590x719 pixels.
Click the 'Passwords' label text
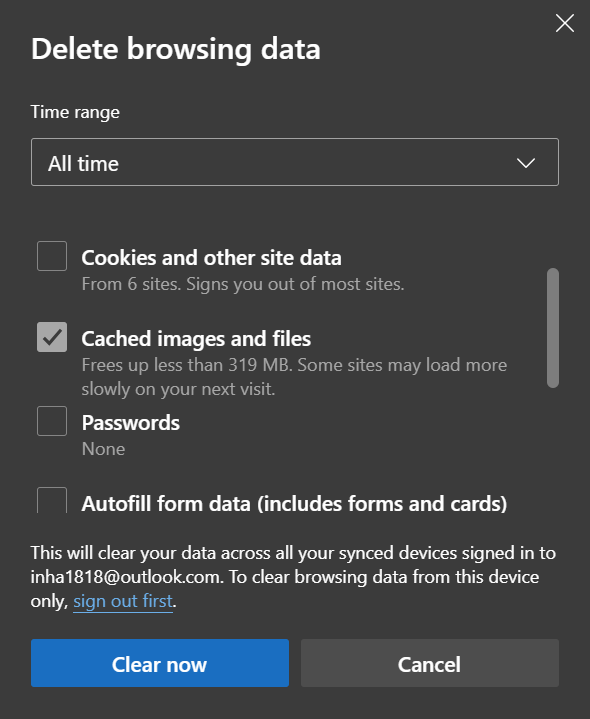[x=131, y=423]
